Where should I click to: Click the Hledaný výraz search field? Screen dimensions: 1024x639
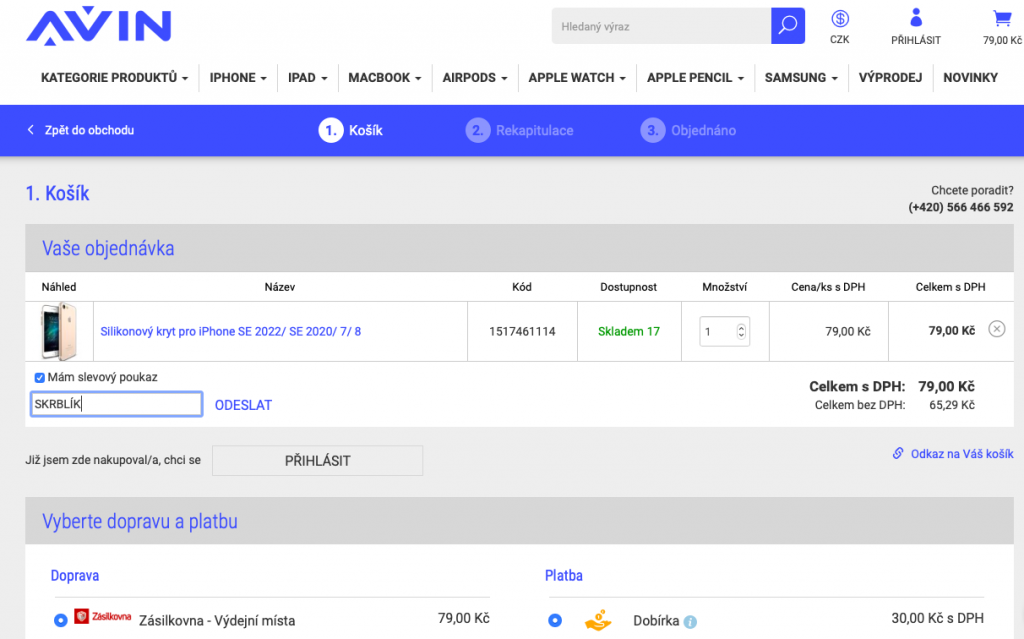pyautogui.click(x=661, y=26)
